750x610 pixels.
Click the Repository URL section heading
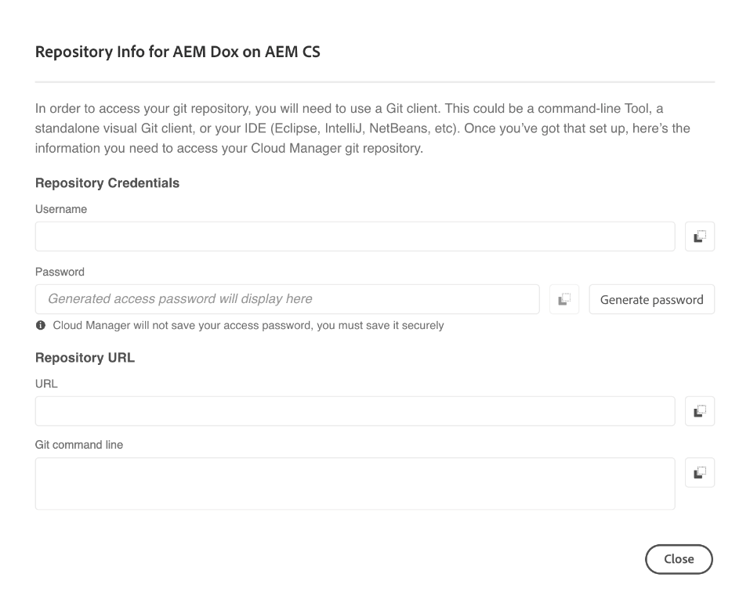tap(85, 357)
